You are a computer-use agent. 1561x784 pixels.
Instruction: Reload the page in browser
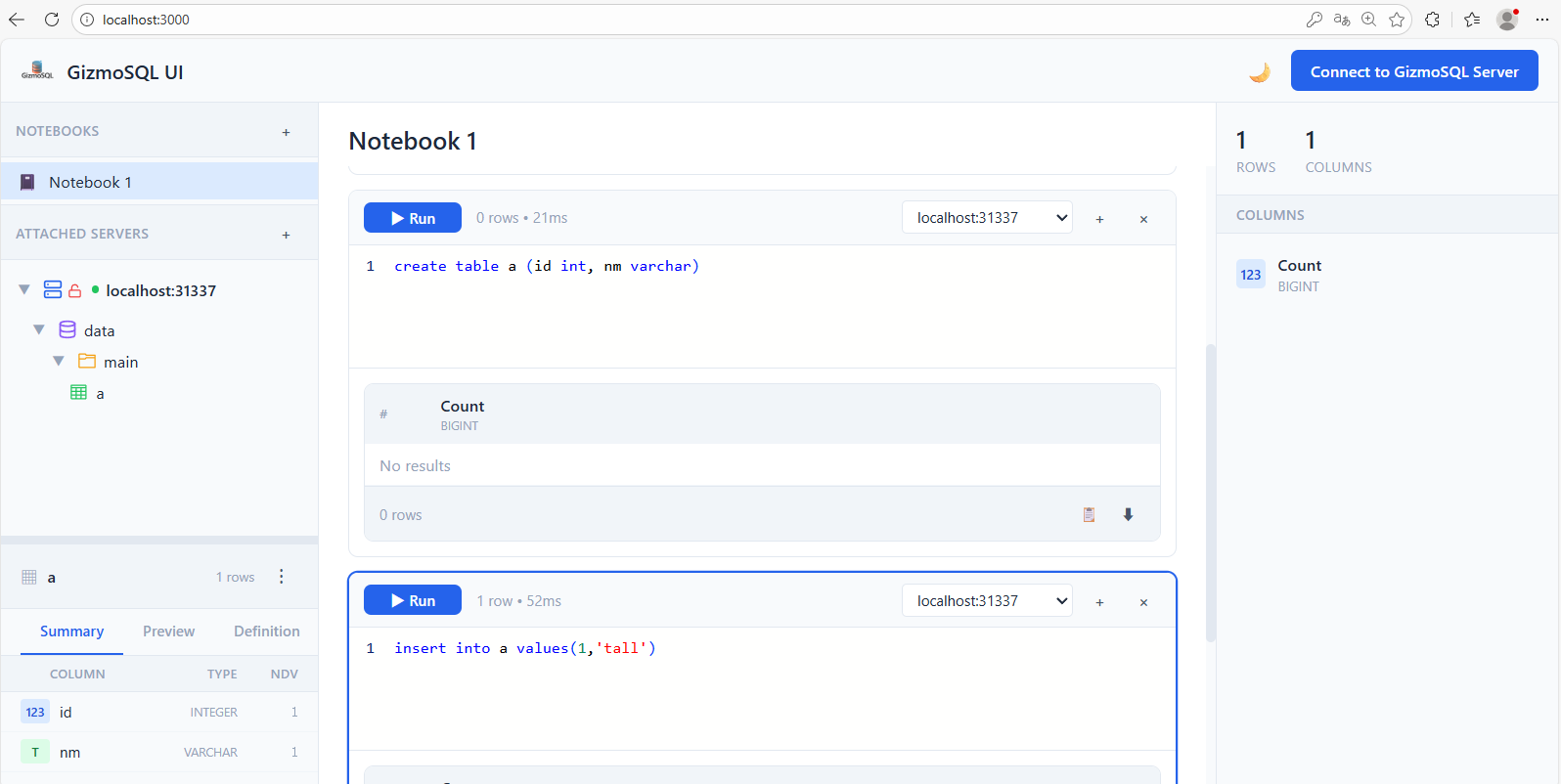[x=52, y=20]
